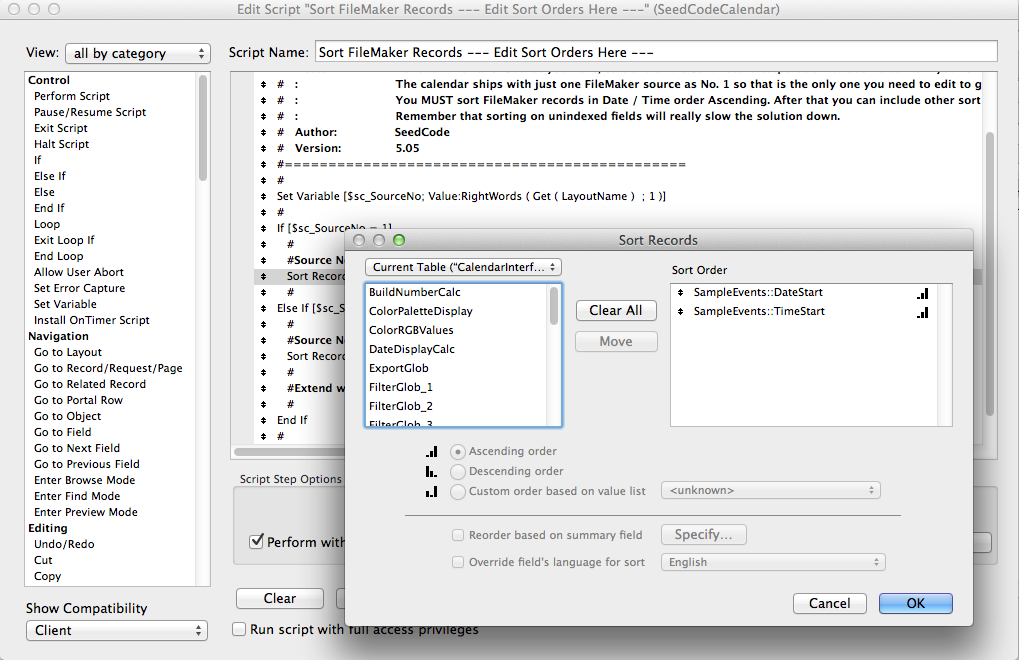Screen dimensions: 1019x660
Task: Confirm the sort dialog with OK
Action: point(915,603)
